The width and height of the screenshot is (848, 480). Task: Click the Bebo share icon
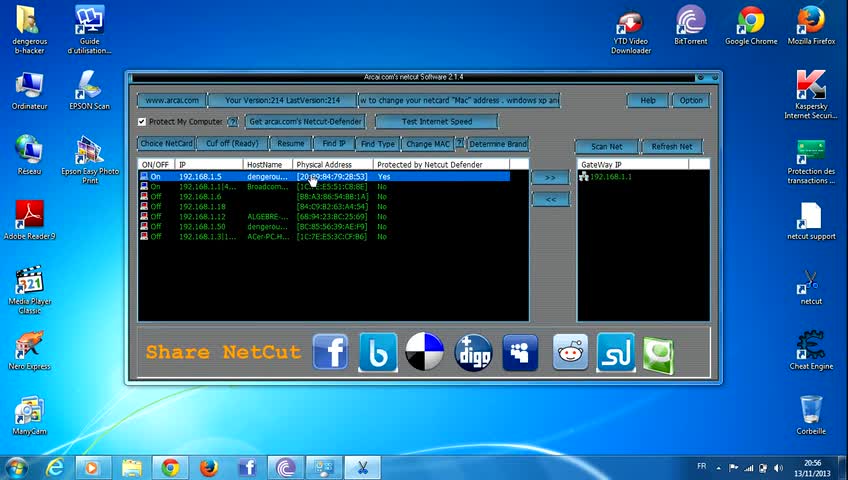click(x=377, y=352)
